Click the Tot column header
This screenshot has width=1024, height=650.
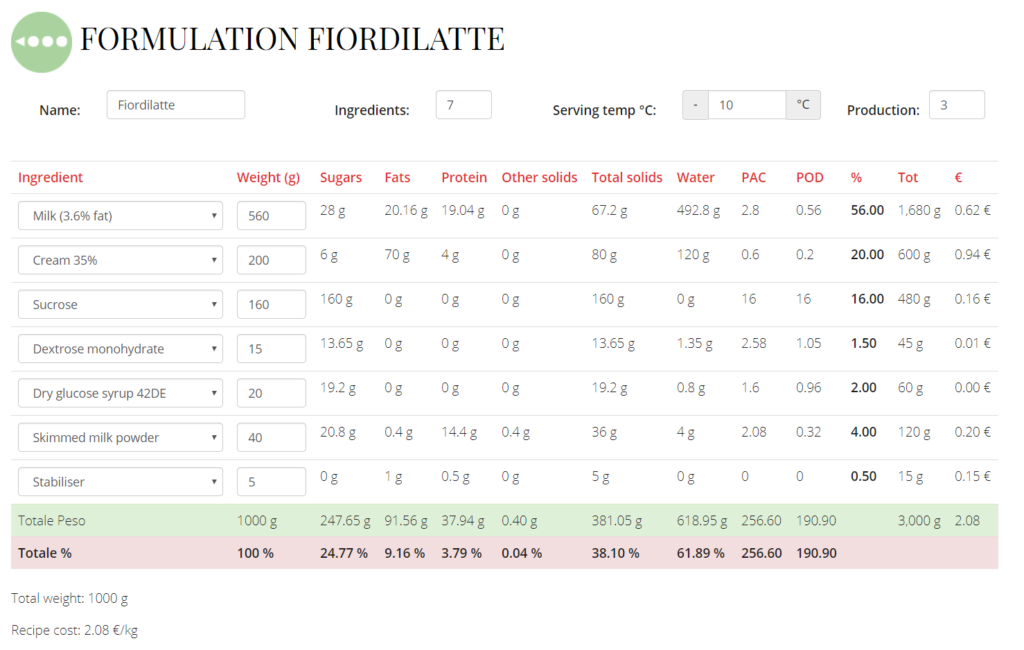(x=908, y=178)
